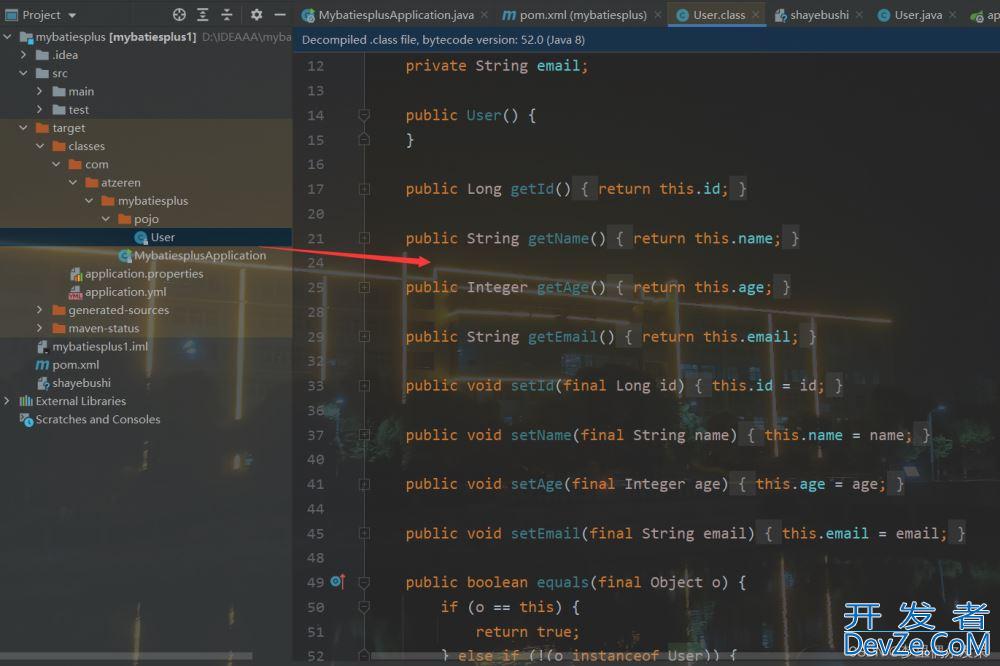Collapse the src folder
1000x666 pixels.
coord(24,73)
